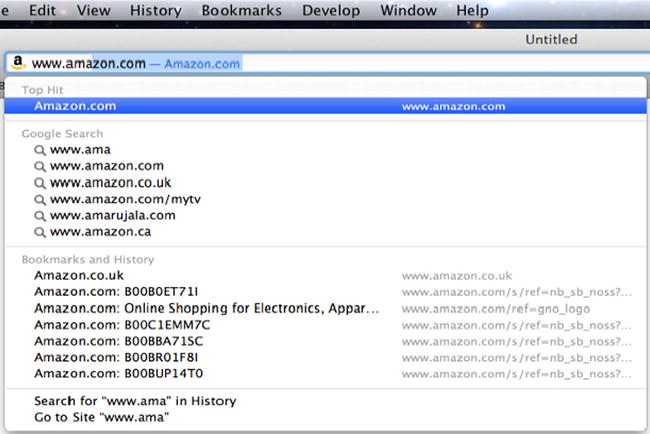
Task: Open "Online Shopping for Electronics" history entry
Action: [x=325, y=308]
